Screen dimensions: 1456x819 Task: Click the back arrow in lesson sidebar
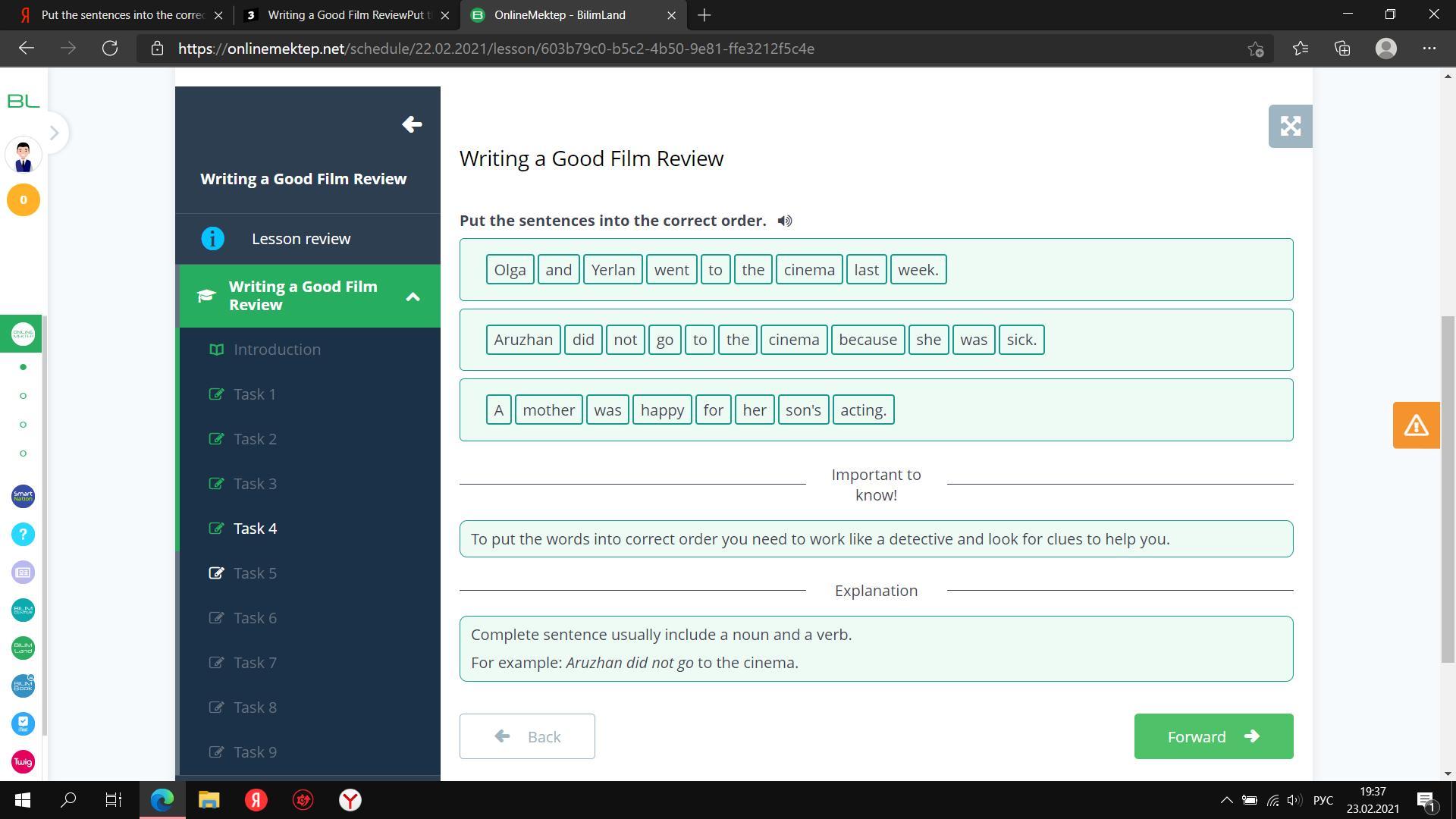412,124
